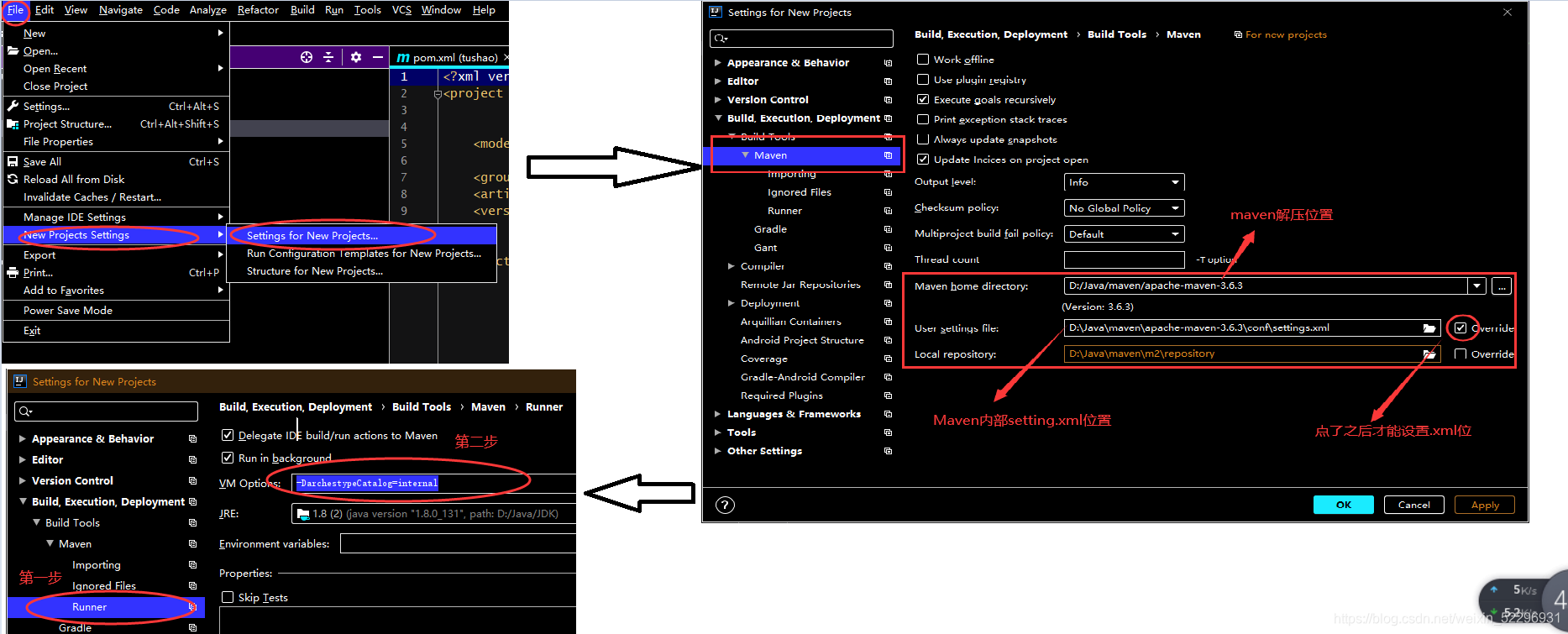The width and height of the screenshot is (1568, 634).
Task: Select Remote Jar Repositories item
Action: (800, 285)
